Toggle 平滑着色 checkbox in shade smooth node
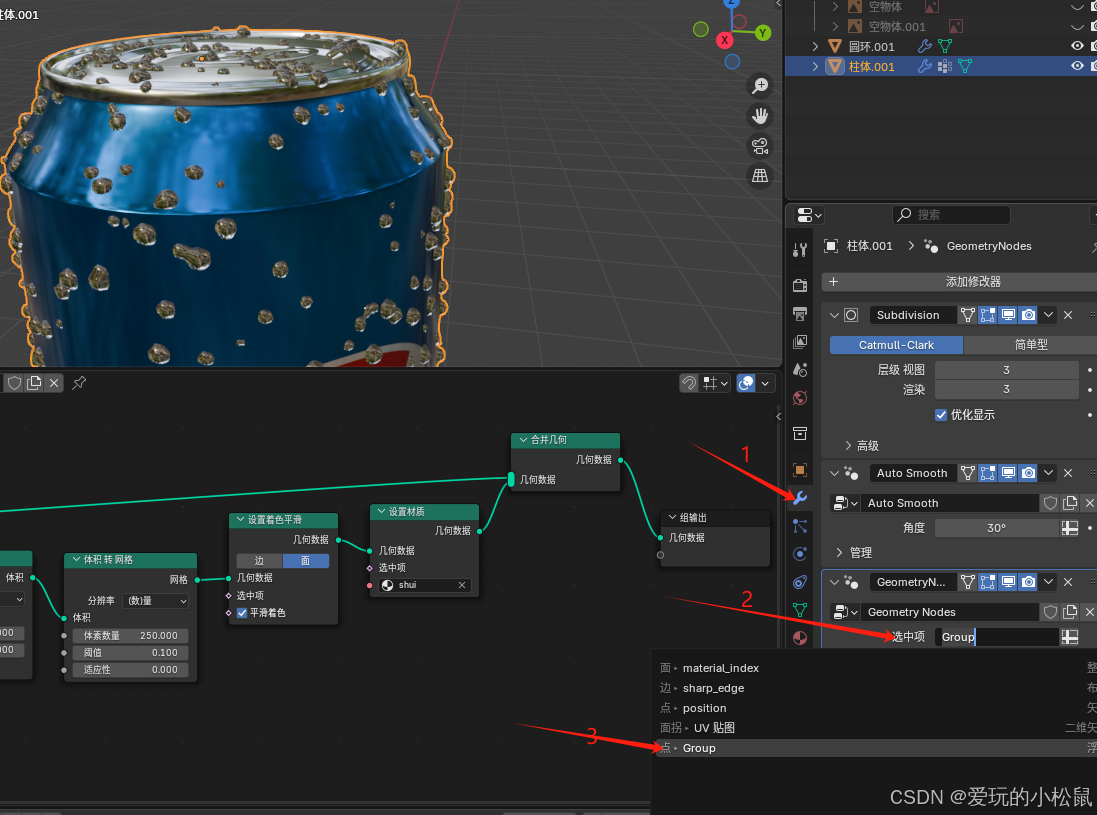This screenshot has height=815, width=1097. point(242,613)
